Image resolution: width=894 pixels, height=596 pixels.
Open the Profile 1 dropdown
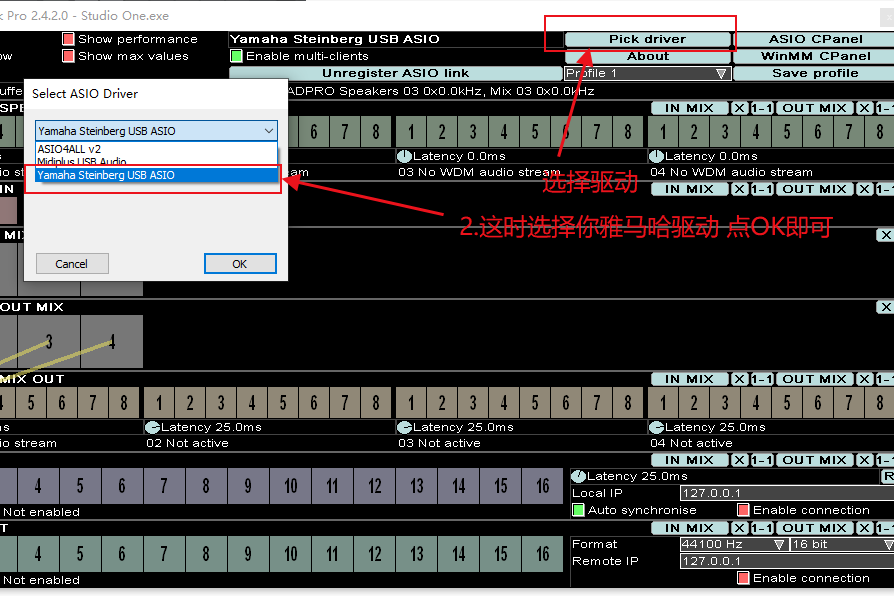(x=647, y=73)
